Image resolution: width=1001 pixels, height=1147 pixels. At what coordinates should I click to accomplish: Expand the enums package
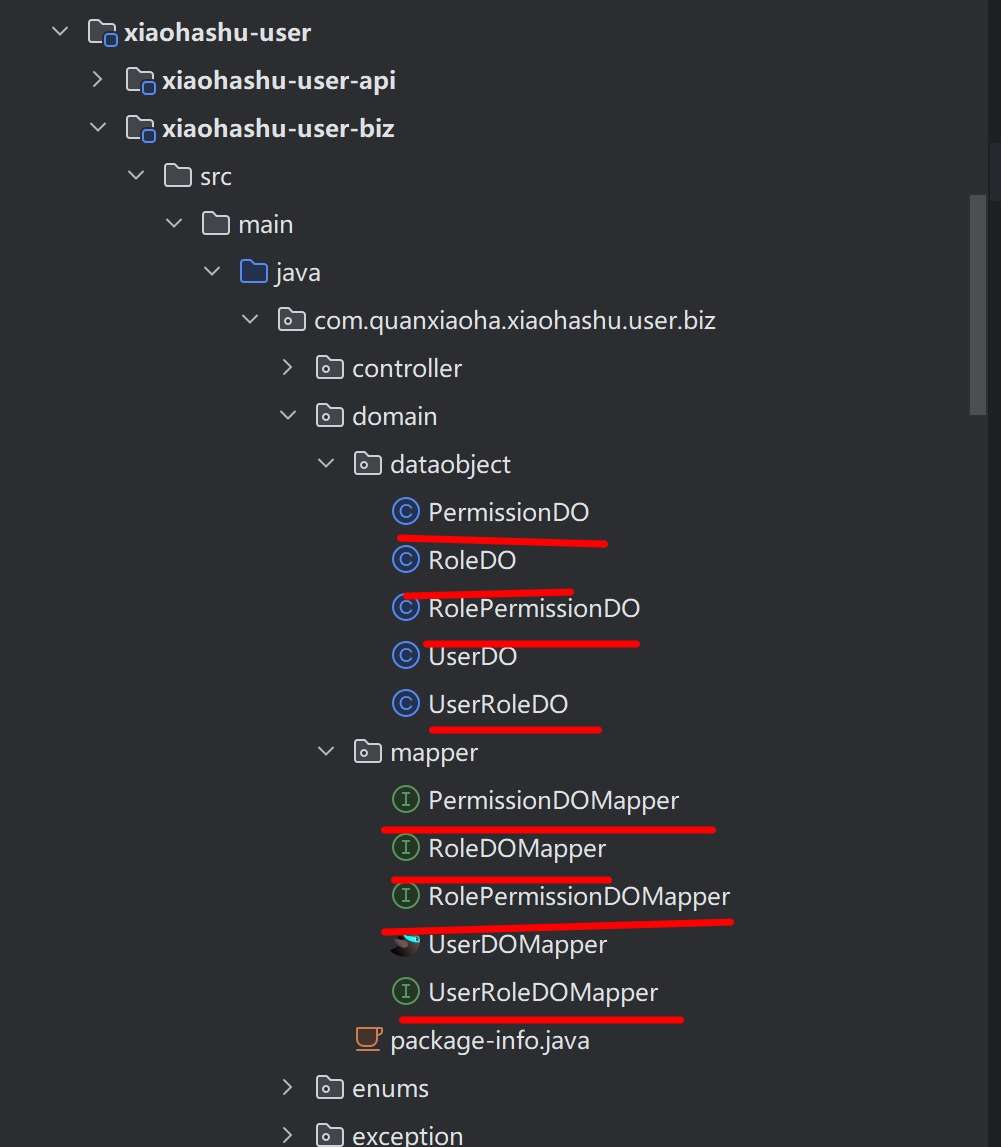pyautogui.click(x=287, y=1088)
